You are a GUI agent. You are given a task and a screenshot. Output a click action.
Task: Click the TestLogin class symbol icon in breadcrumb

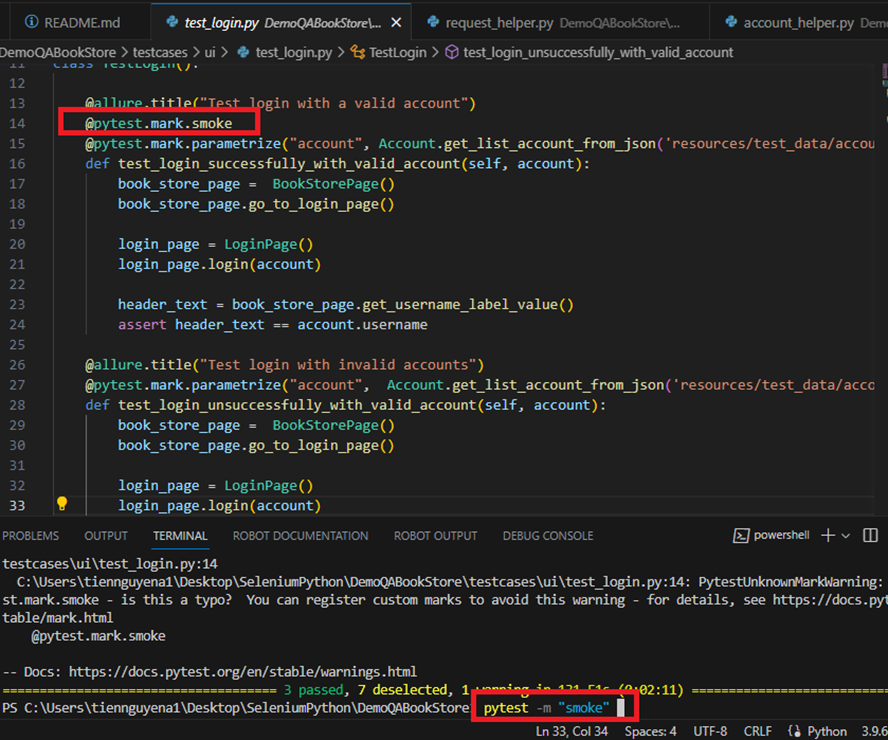pyautogui.click(x=357, y=52)
